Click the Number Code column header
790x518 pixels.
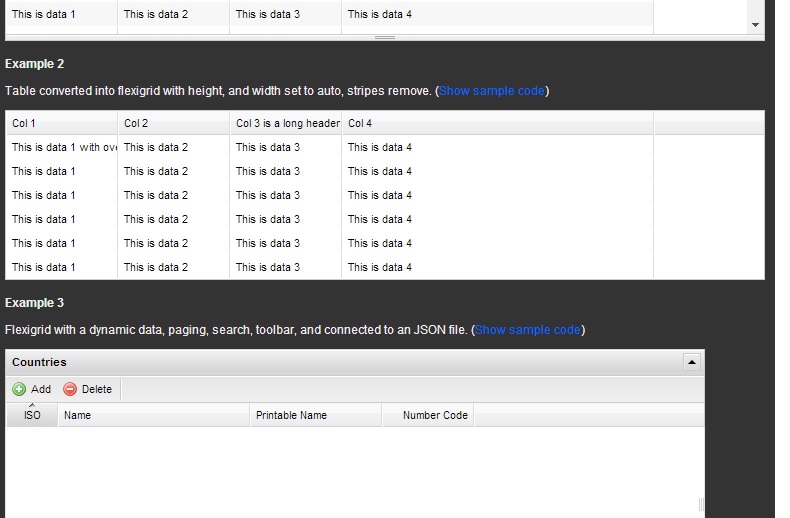pos(434,415)
